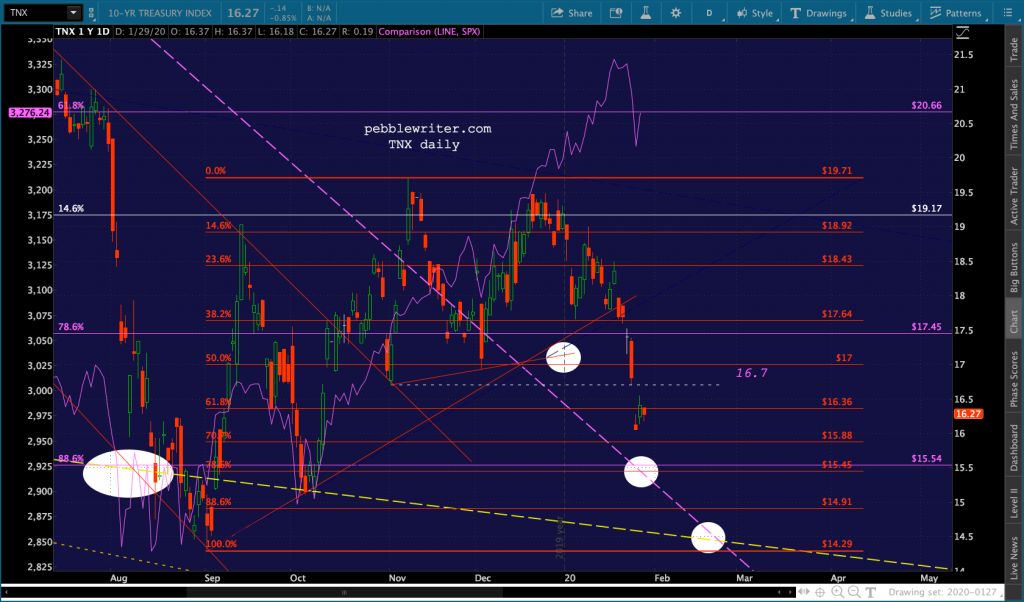Open the flask lab icon in toolbar
The height and width of the screenshot is (602, 1024).
tap(645, 13)
